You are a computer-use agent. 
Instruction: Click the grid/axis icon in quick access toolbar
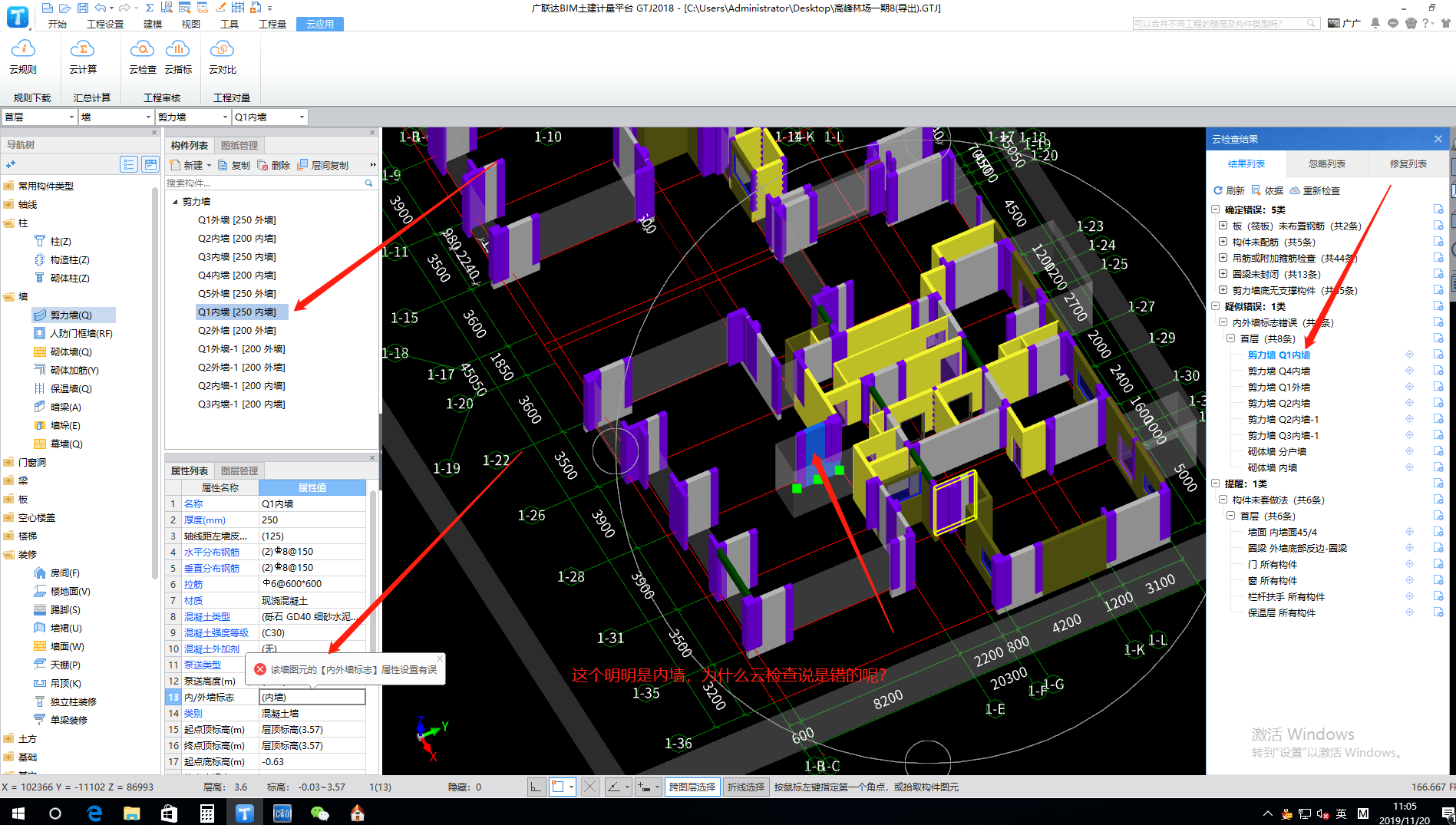(238, 8)
